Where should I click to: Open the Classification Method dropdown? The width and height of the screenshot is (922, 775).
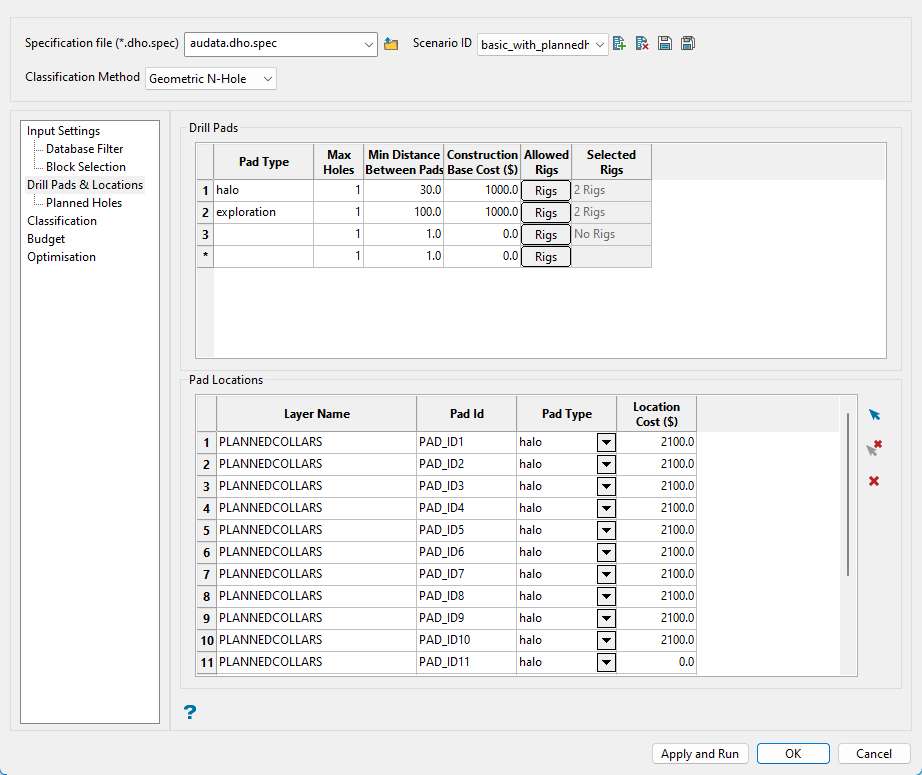(266, 78)
